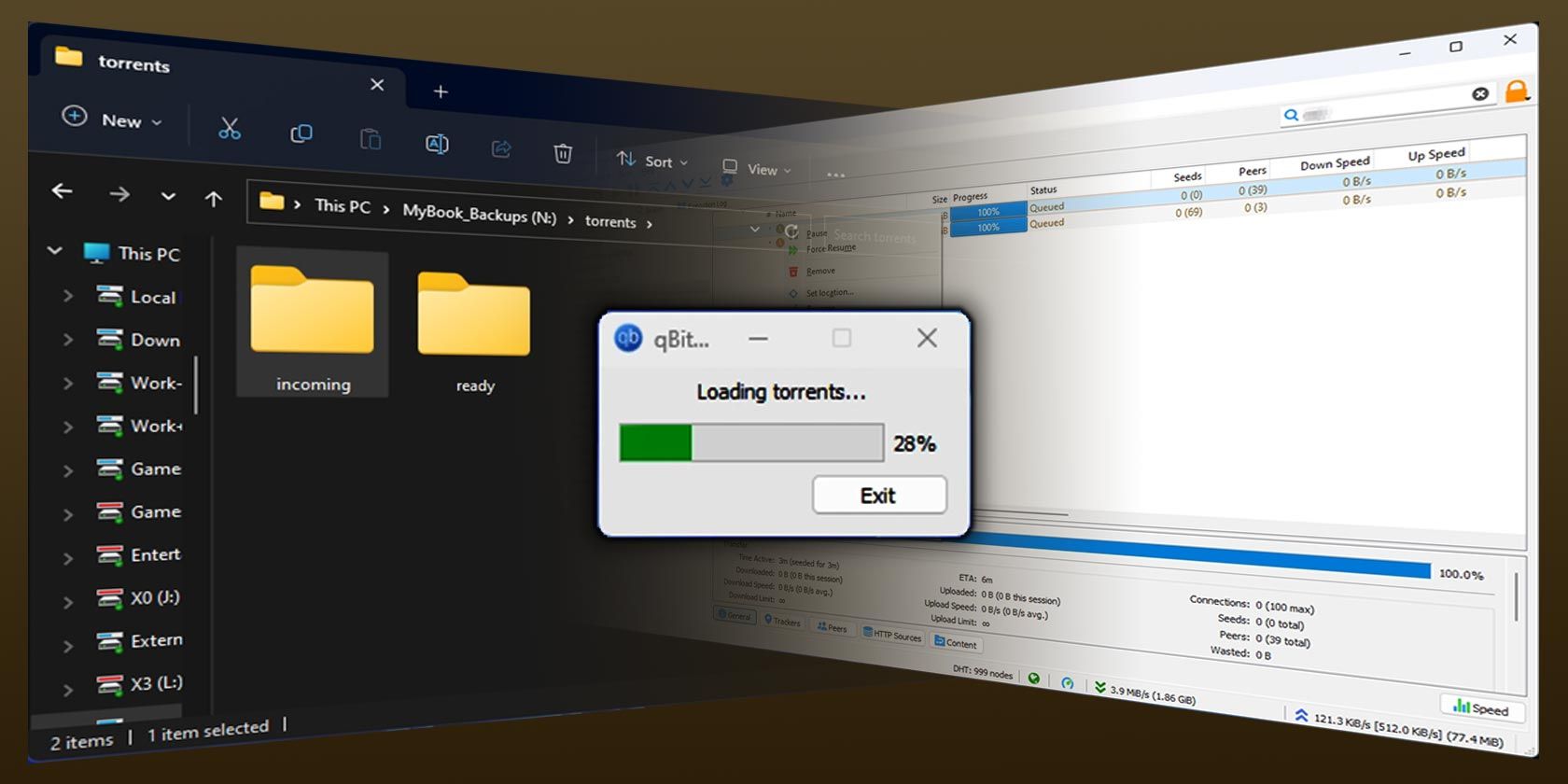Sort torrents by Up Speed column
This screenshot has width=1568, height=784.
coord(1436,154)
